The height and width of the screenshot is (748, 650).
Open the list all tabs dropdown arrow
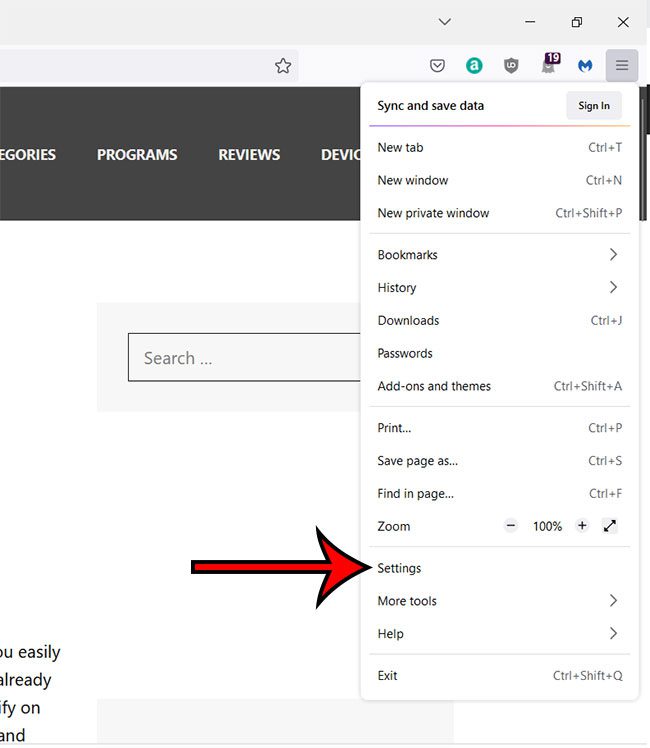pos(444,22)
